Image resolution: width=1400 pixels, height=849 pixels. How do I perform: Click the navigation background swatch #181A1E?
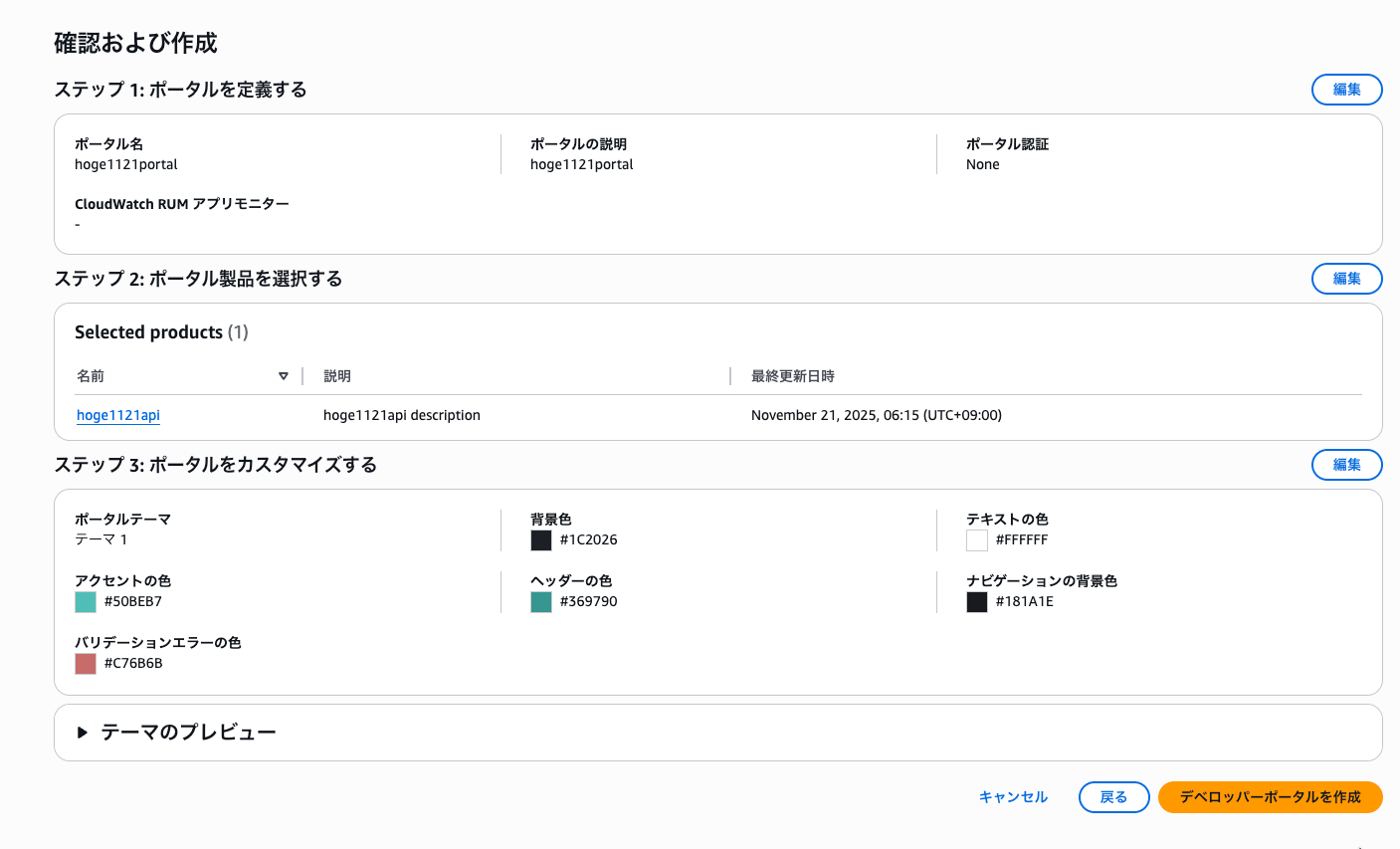pos(977,602)
